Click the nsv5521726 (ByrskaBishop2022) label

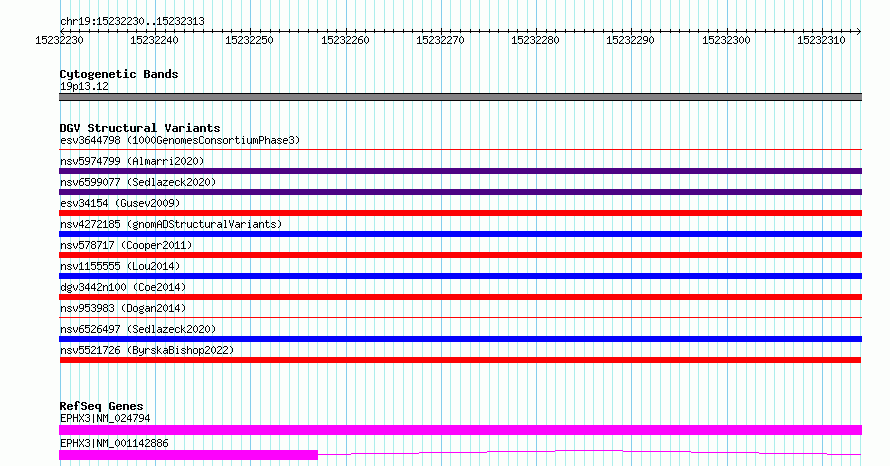tap(147, 350)
